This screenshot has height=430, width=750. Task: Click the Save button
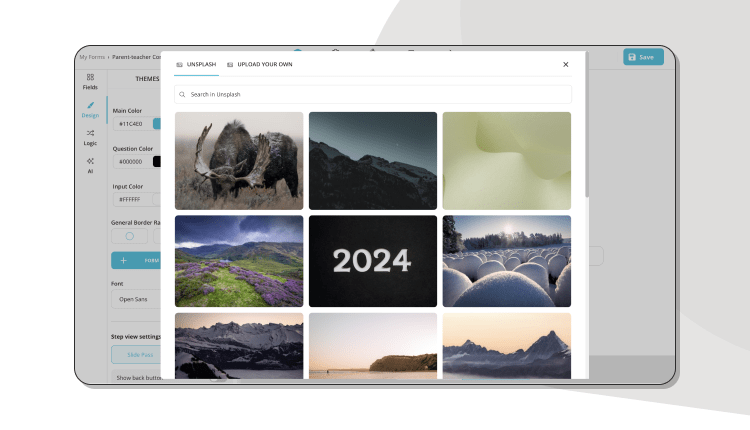pos(642,57)
